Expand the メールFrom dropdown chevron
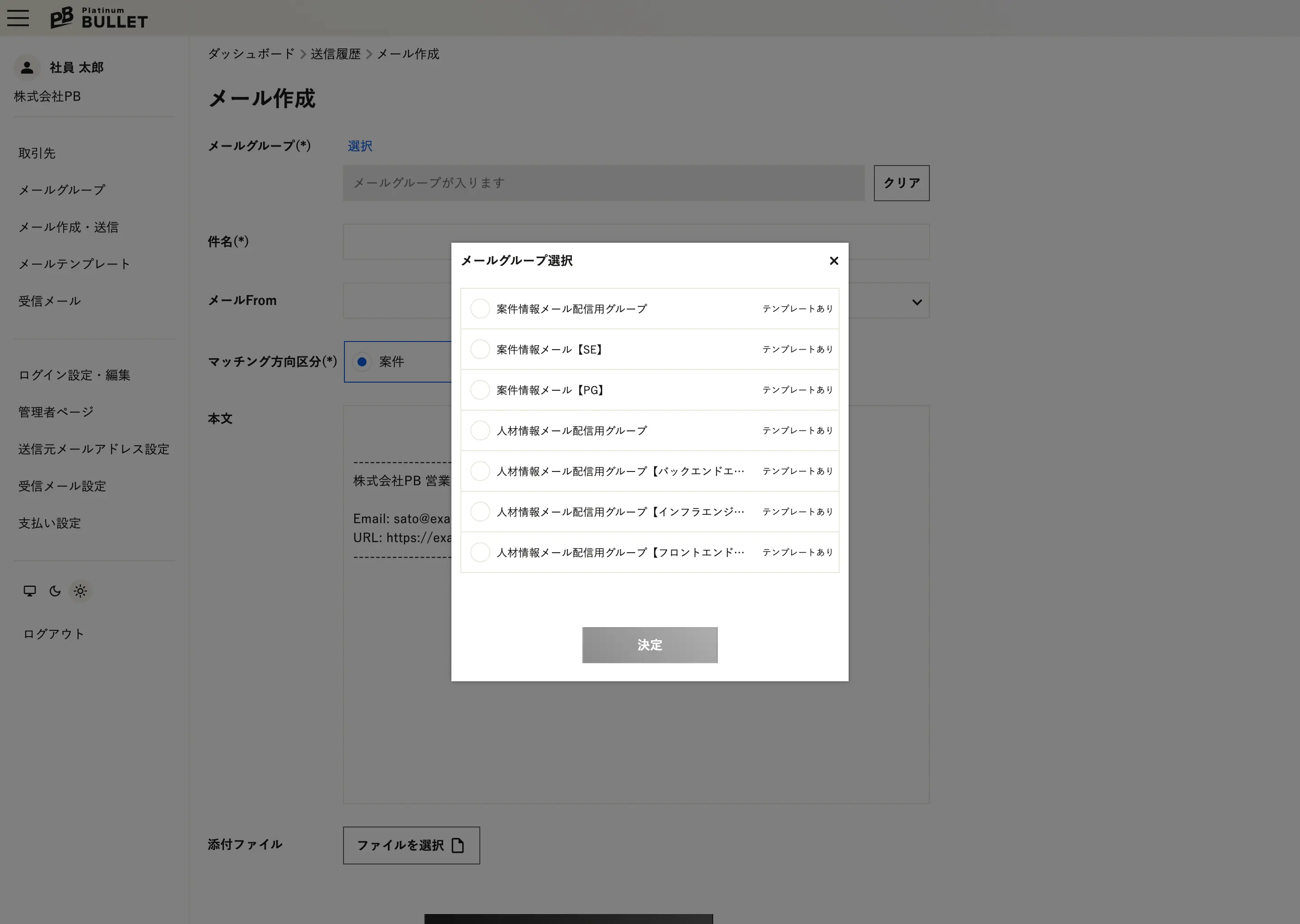The height and width of the screenshot is (924, 1300). [916, 301]
